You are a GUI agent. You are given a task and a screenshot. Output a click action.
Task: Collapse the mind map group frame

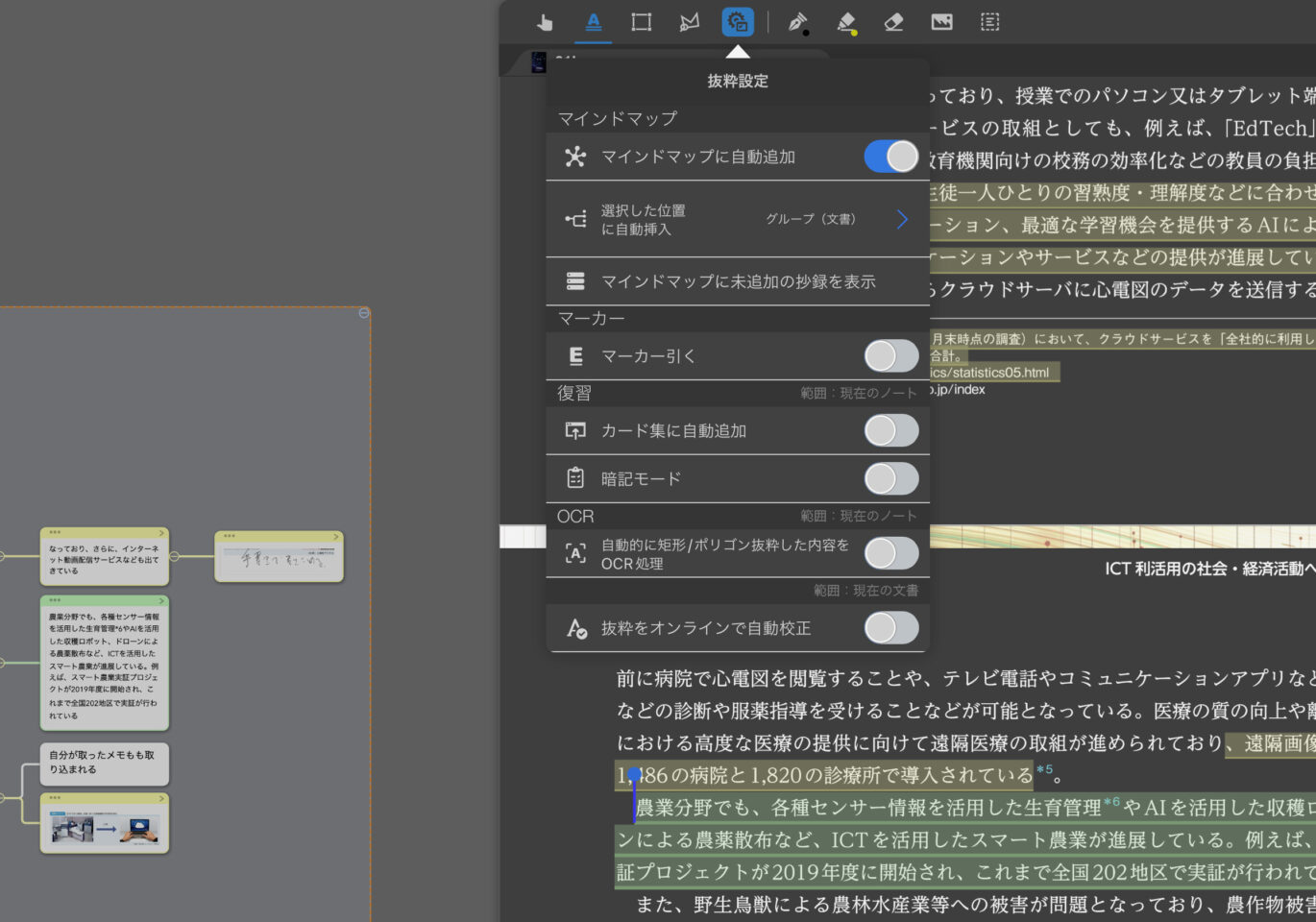pyautogui.click(x=364, y=313)
